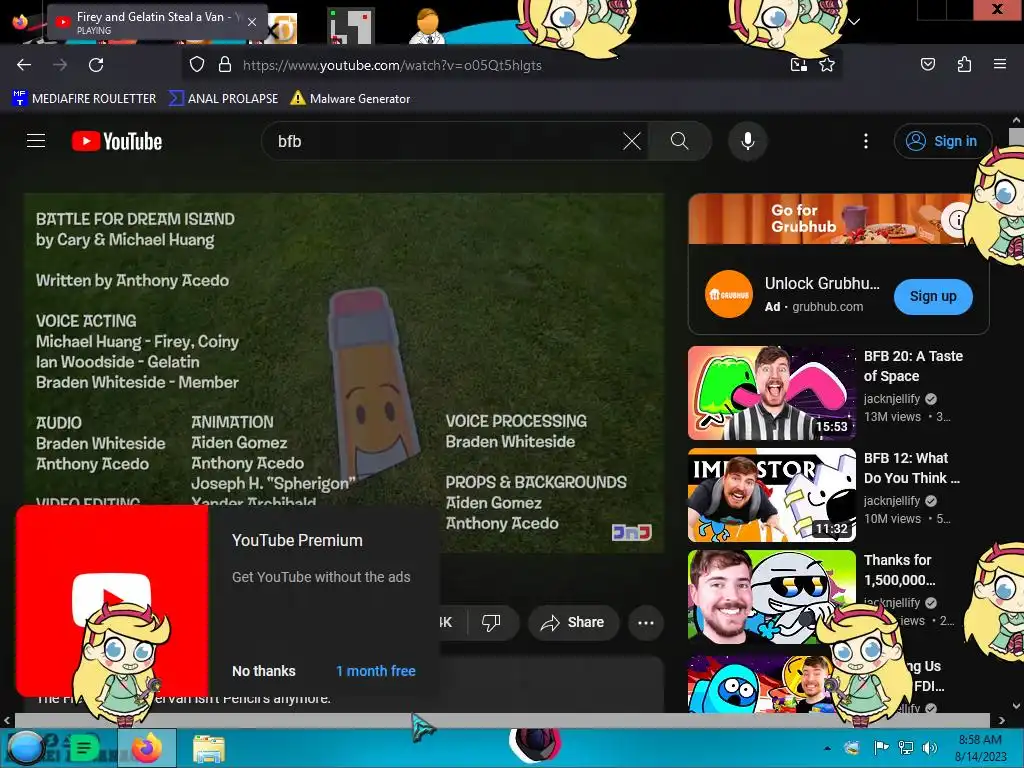Click the Grubhub Sign up button

[933, 296]
